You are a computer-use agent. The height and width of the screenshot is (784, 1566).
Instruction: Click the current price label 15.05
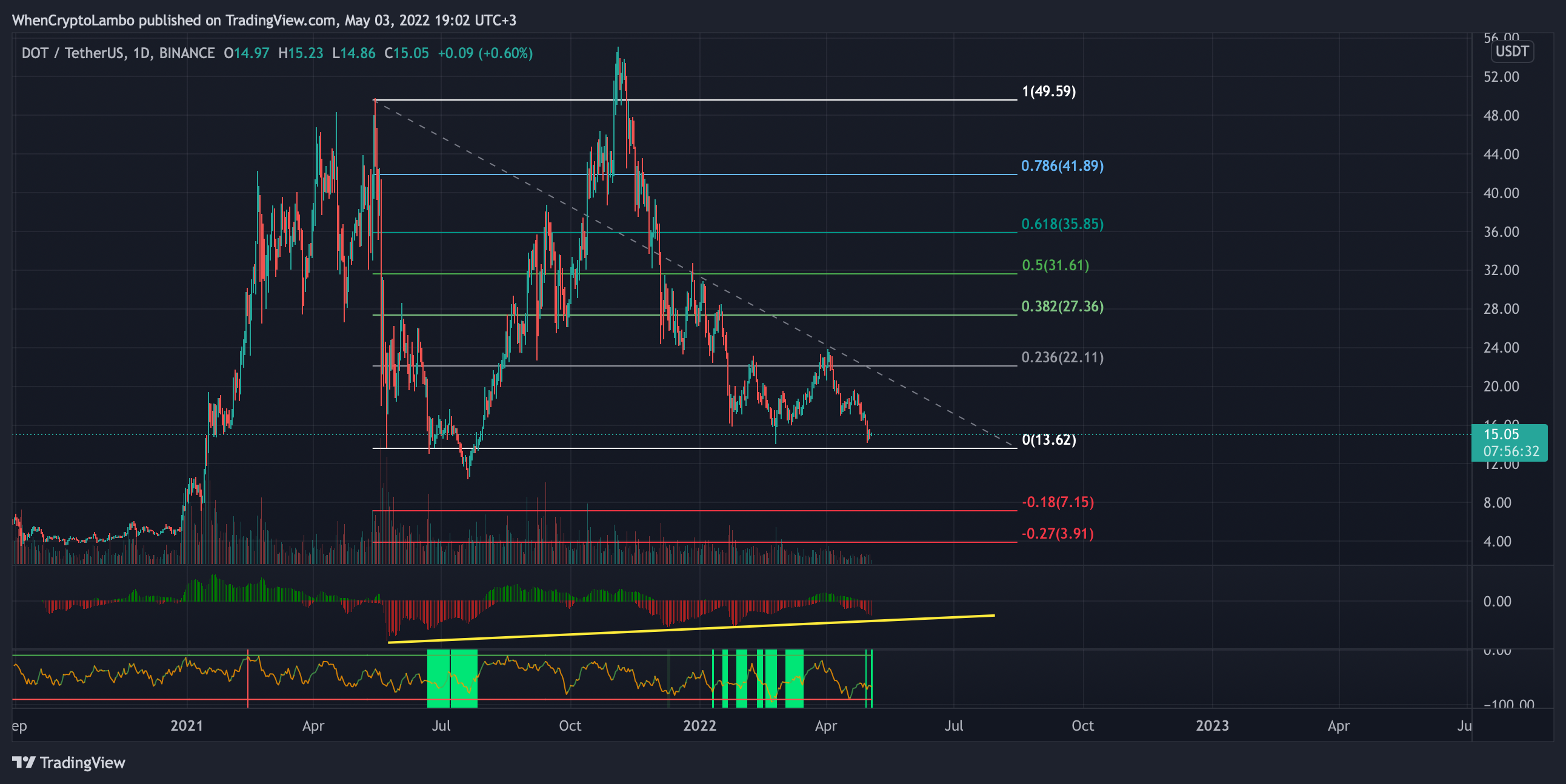click(x=1502, y=434)
